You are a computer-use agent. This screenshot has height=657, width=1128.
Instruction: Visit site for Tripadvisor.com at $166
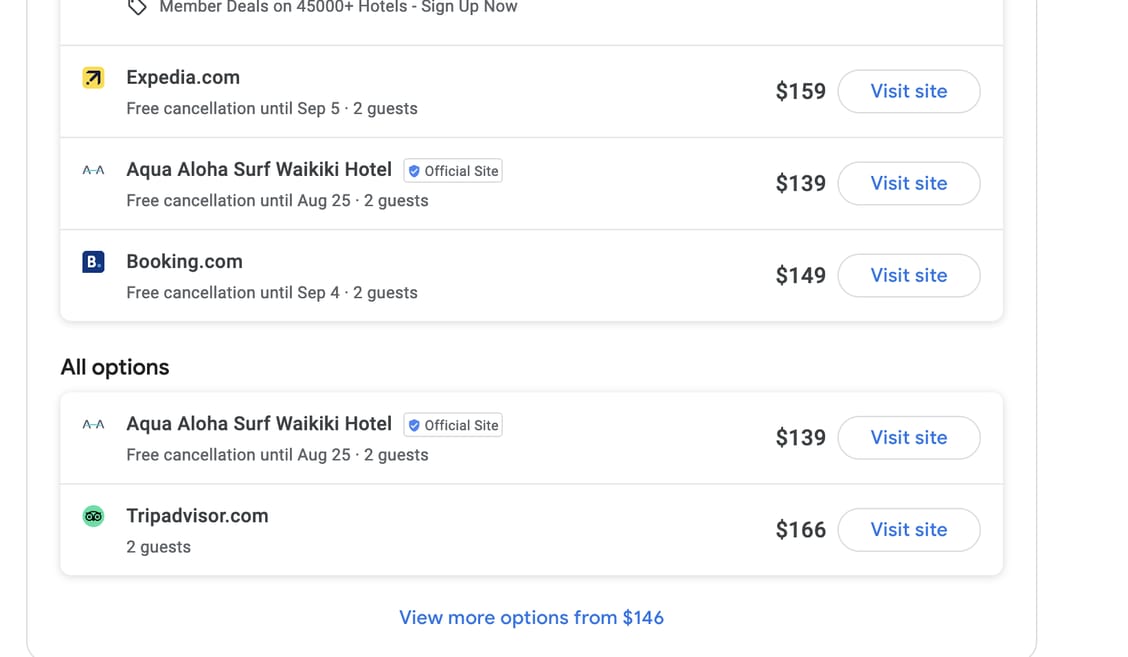908,529
